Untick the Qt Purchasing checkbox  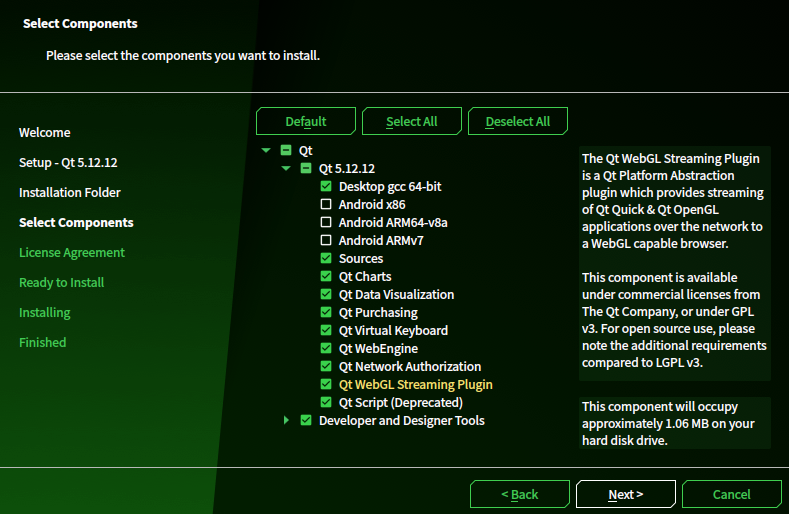tap(326, 312)
